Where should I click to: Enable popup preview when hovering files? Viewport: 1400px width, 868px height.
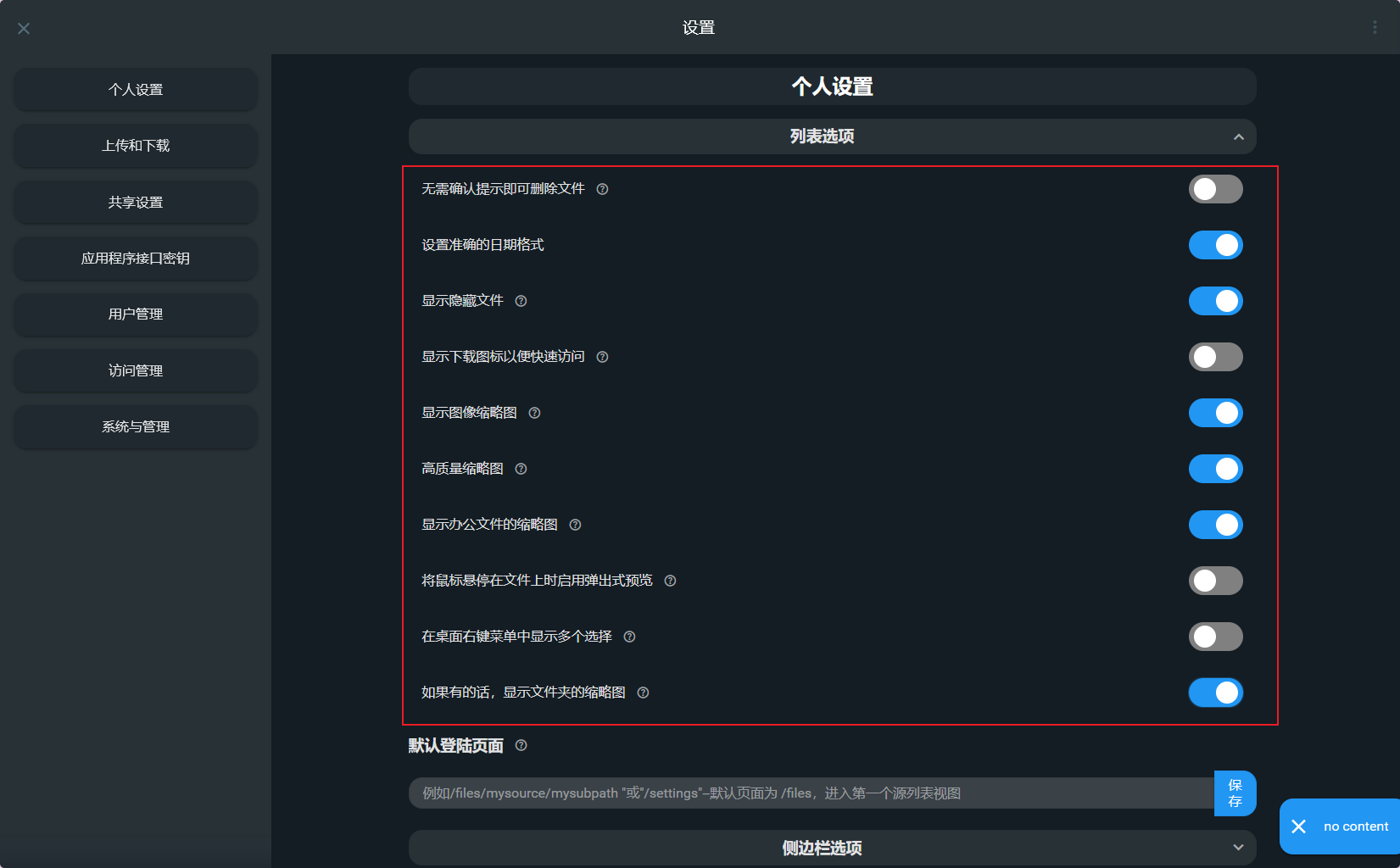point(1216,581)
